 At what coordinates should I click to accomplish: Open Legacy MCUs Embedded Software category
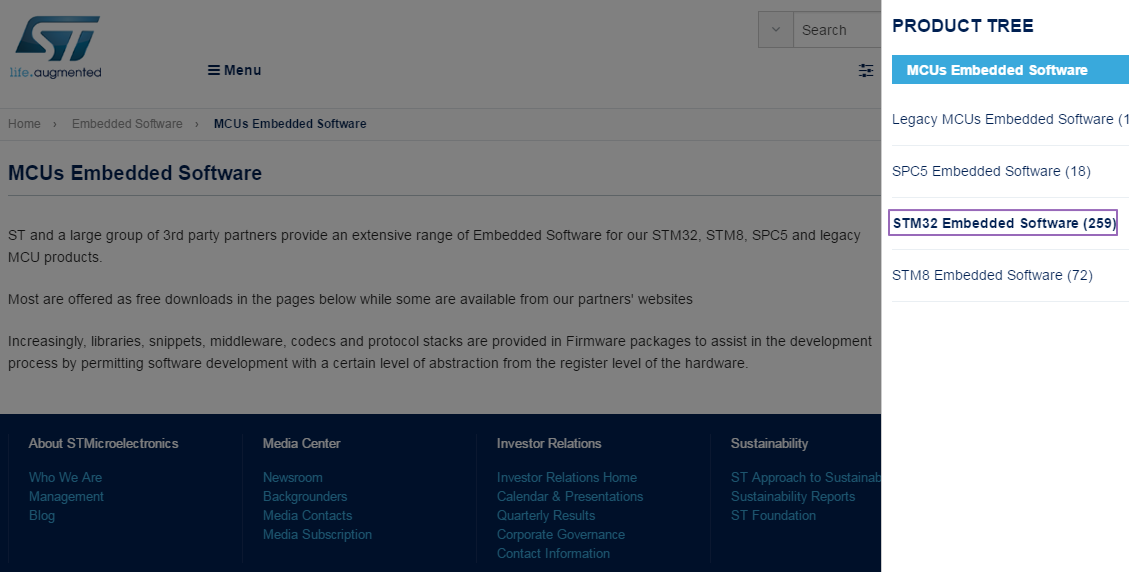[x=1003, y=119]
